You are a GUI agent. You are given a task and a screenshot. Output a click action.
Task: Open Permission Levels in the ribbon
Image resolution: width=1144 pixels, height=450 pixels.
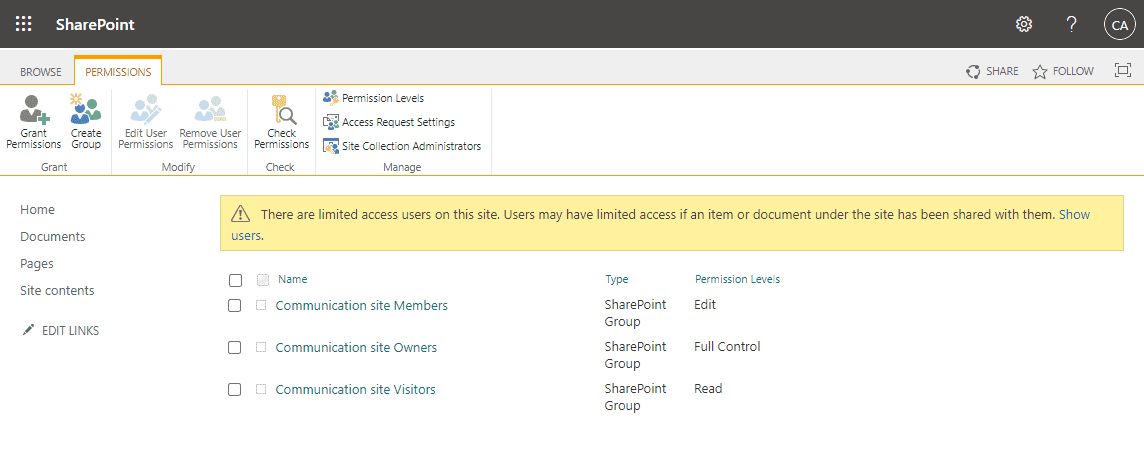point(374,98)
